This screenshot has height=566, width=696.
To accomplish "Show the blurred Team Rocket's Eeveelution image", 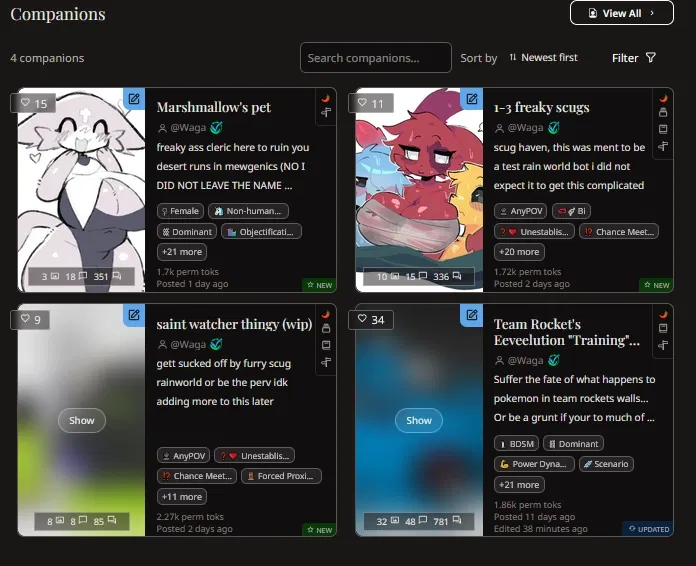I will [419, 420].
